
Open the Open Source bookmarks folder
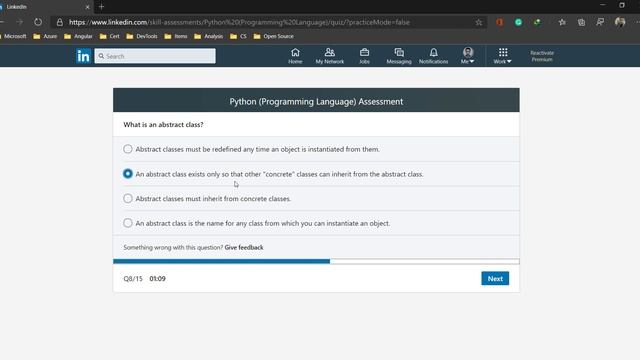point(273,36)
